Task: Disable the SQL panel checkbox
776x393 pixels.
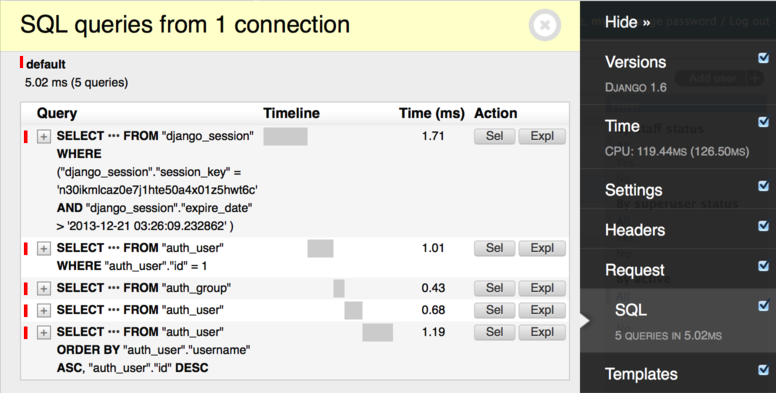Action: click(x=764, y=306)
